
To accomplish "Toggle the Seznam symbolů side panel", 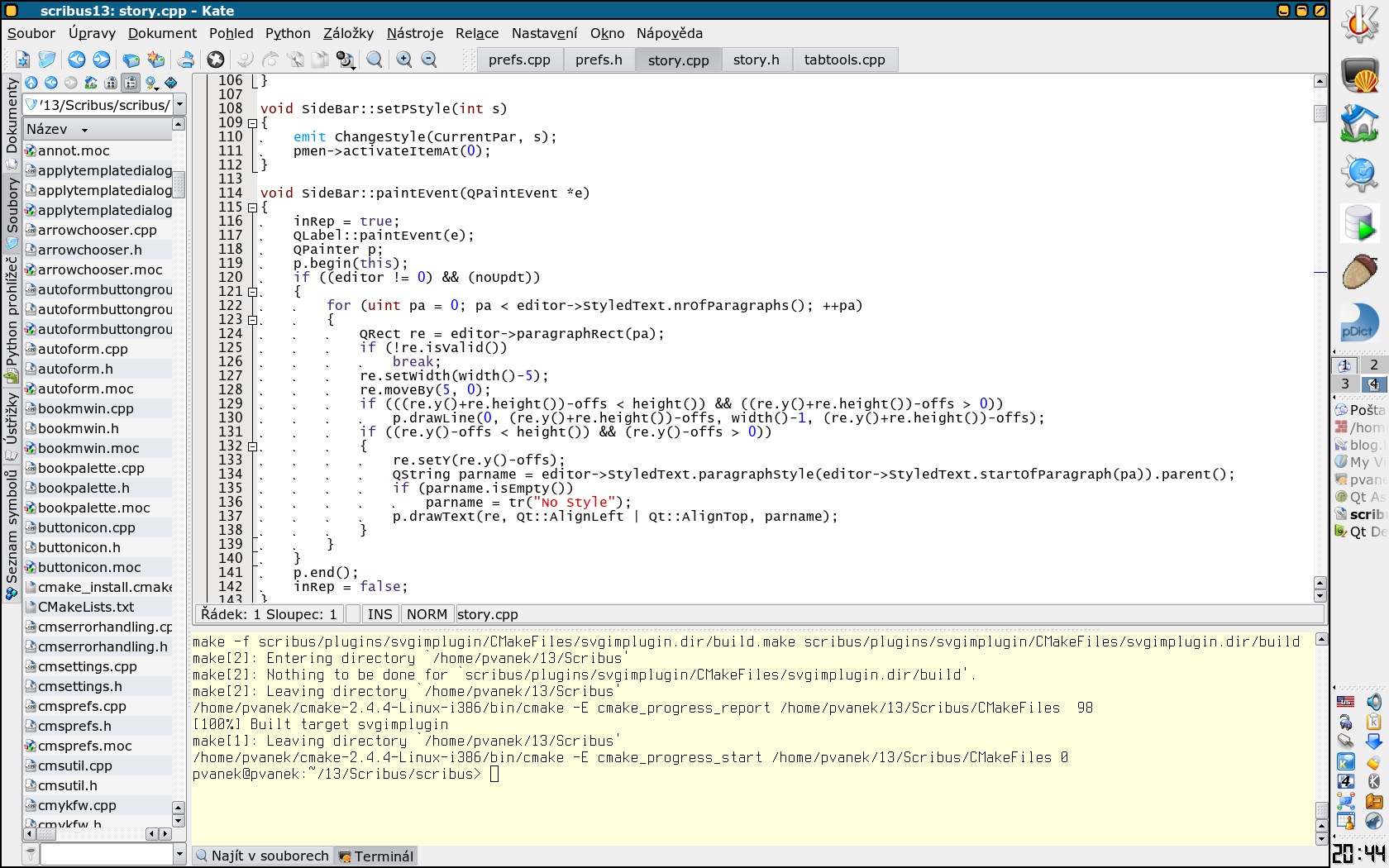I will pyautogui.click(x=12, y=532).
